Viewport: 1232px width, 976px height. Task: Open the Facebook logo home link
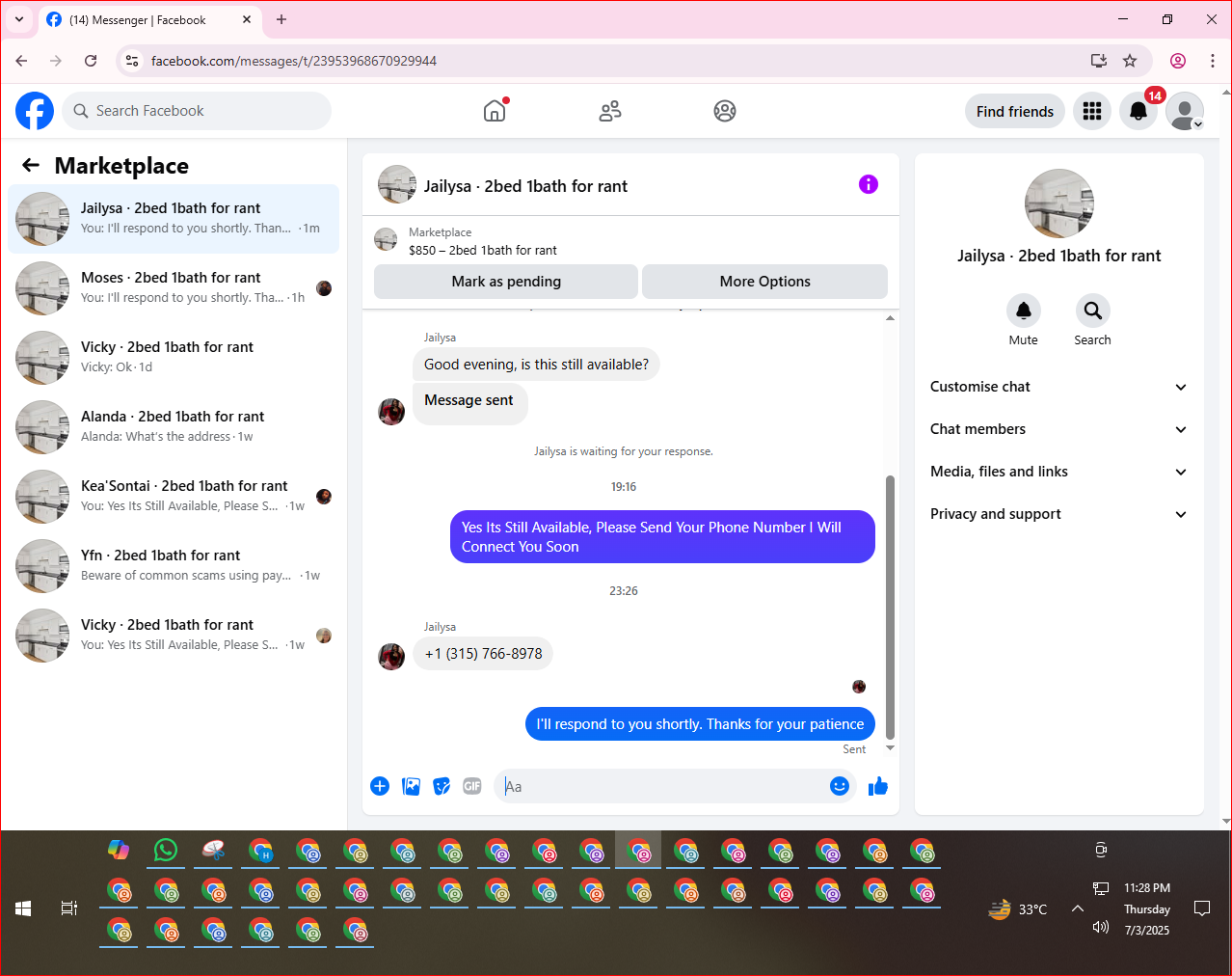pos(35,111)
